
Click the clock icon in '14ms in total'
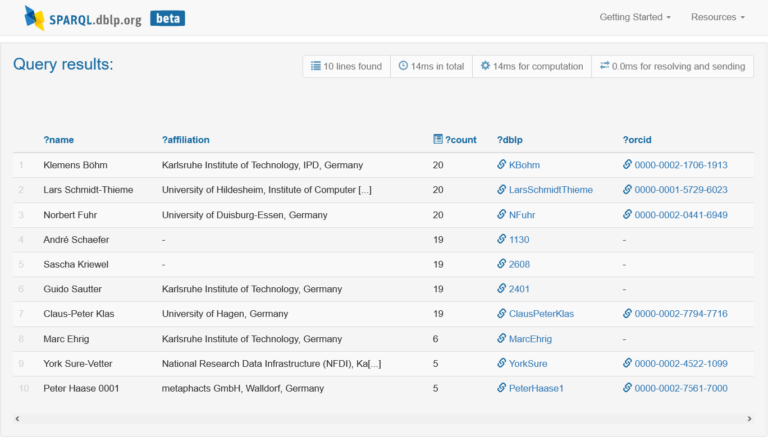(403, 66)
